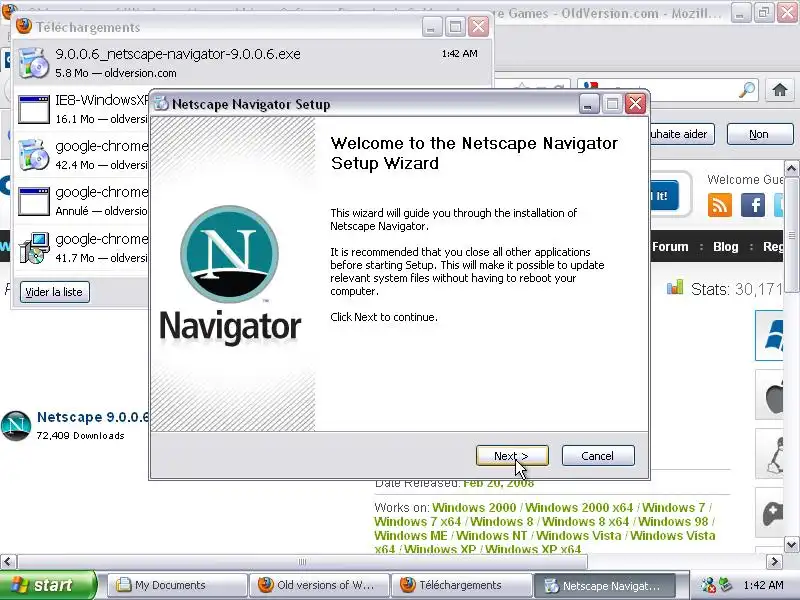Minimize the Téléchargements window

tap(432, 27)
